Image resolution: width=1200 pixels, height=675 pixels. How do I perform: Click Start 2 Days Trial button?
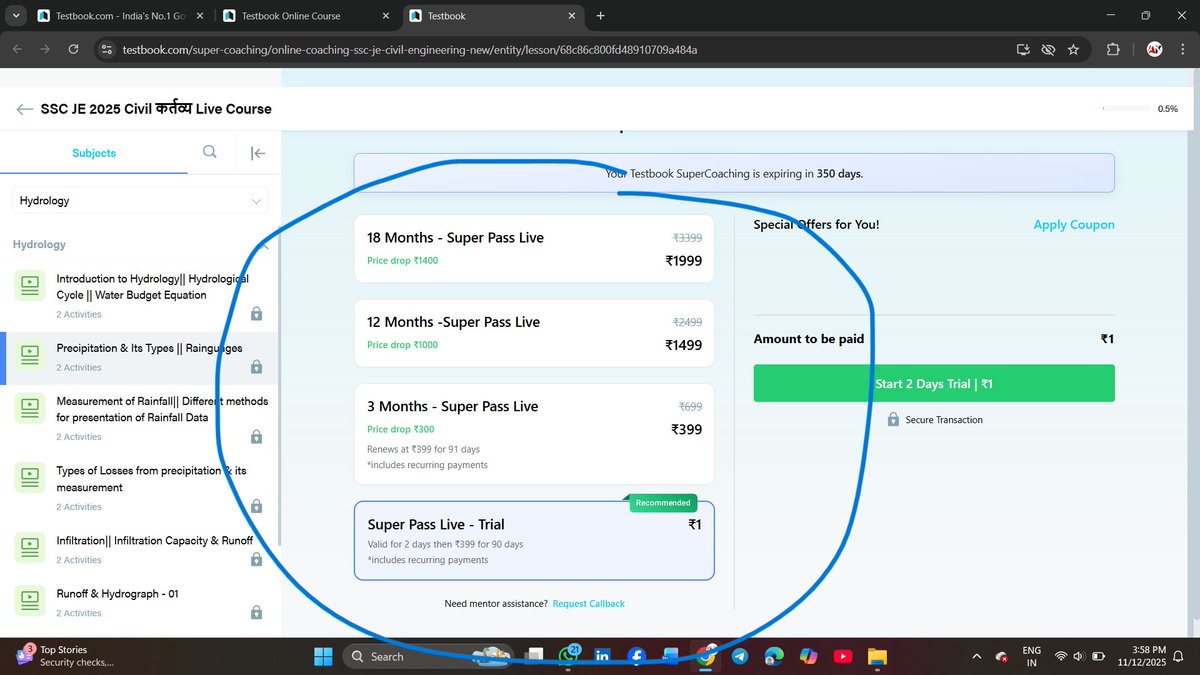click(x=934, y=384)
